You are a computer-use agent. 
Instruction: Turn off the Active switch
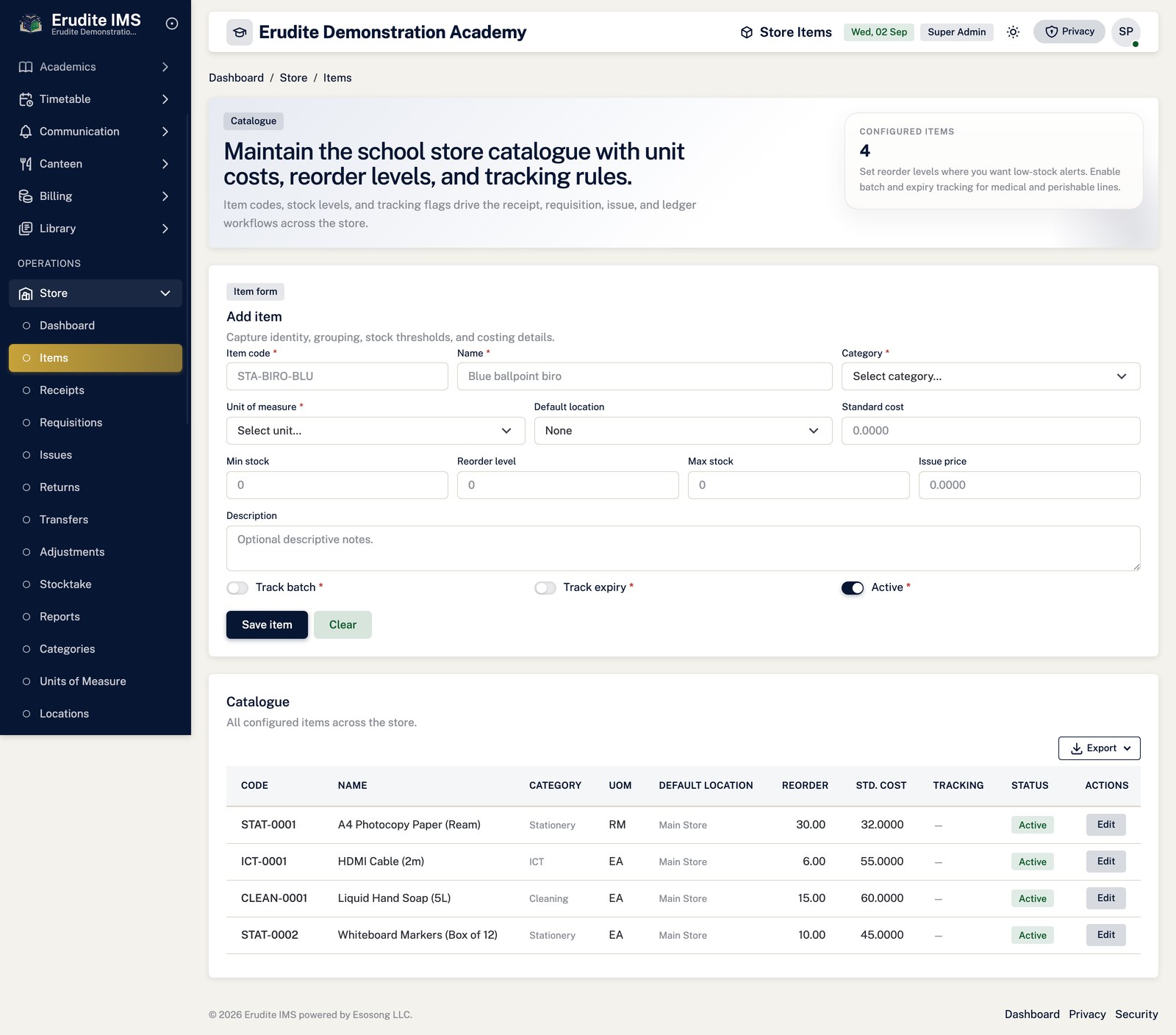pyautogui.click(x=853, y=588)
